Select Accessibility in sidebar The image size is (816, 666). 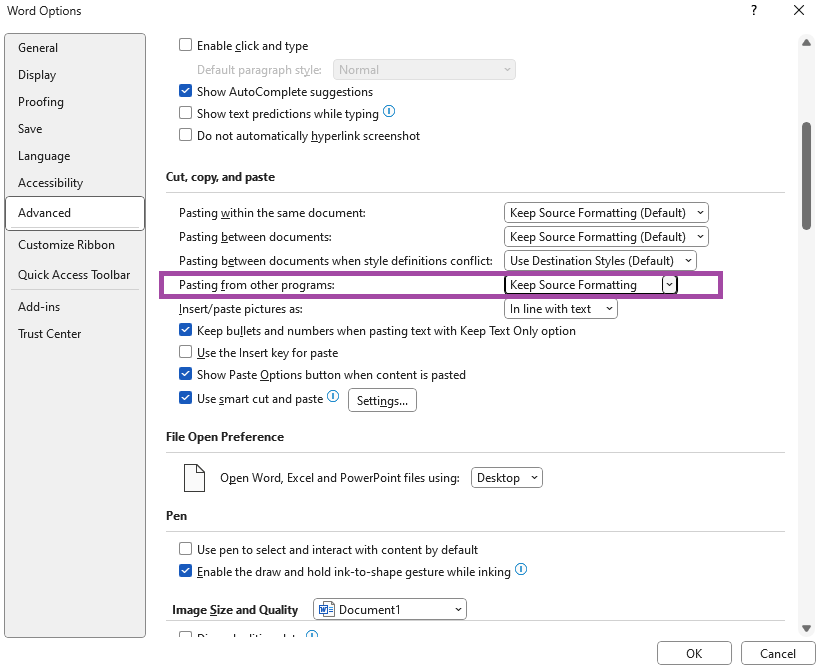(75, 183)
